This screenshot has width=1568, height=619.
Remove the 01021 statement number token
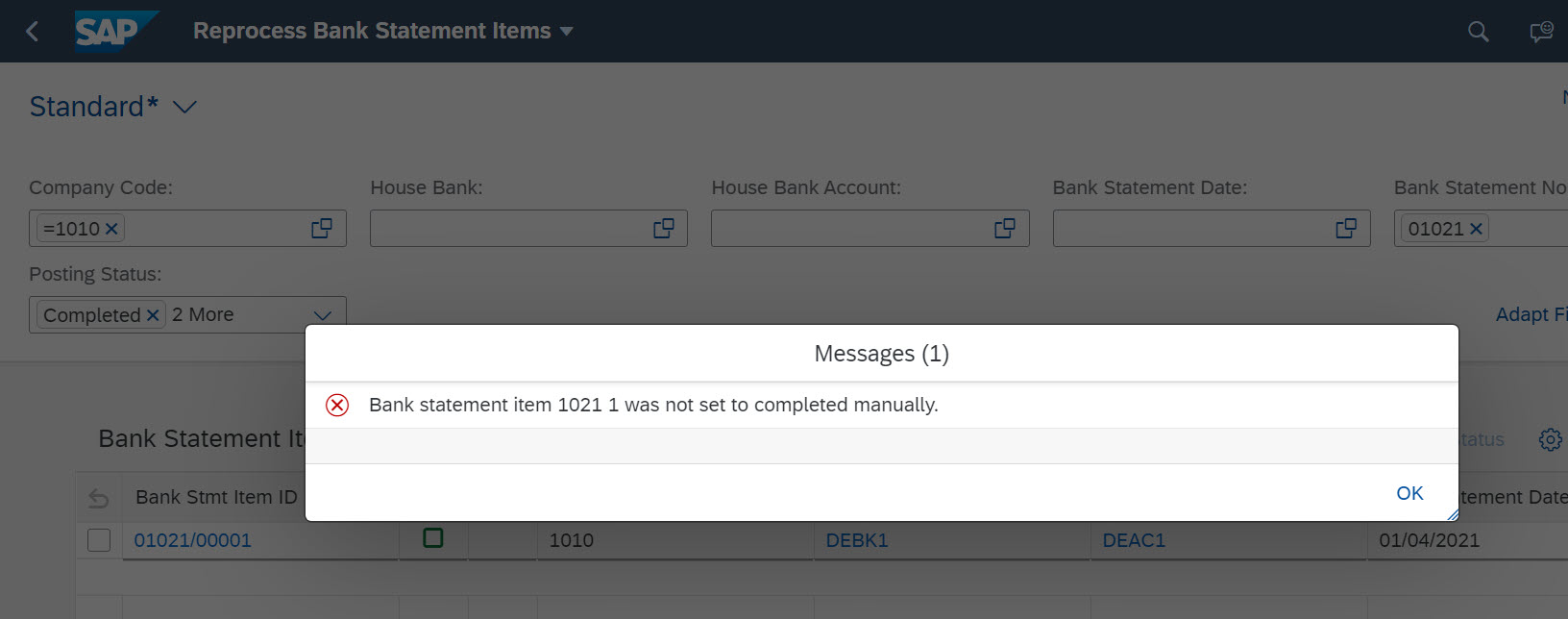coord(1477,229)
